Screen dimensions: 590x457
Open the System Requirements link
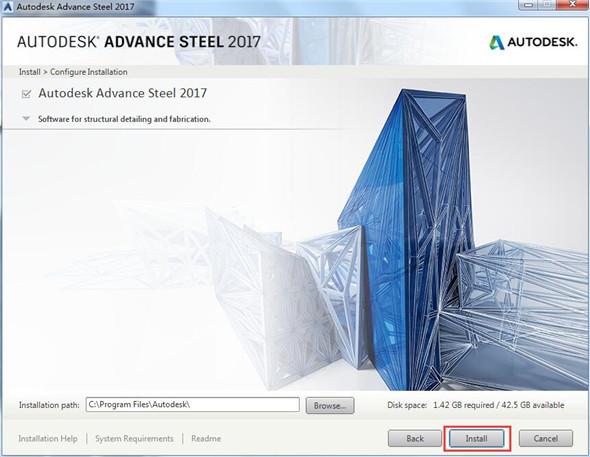point(134,439)
